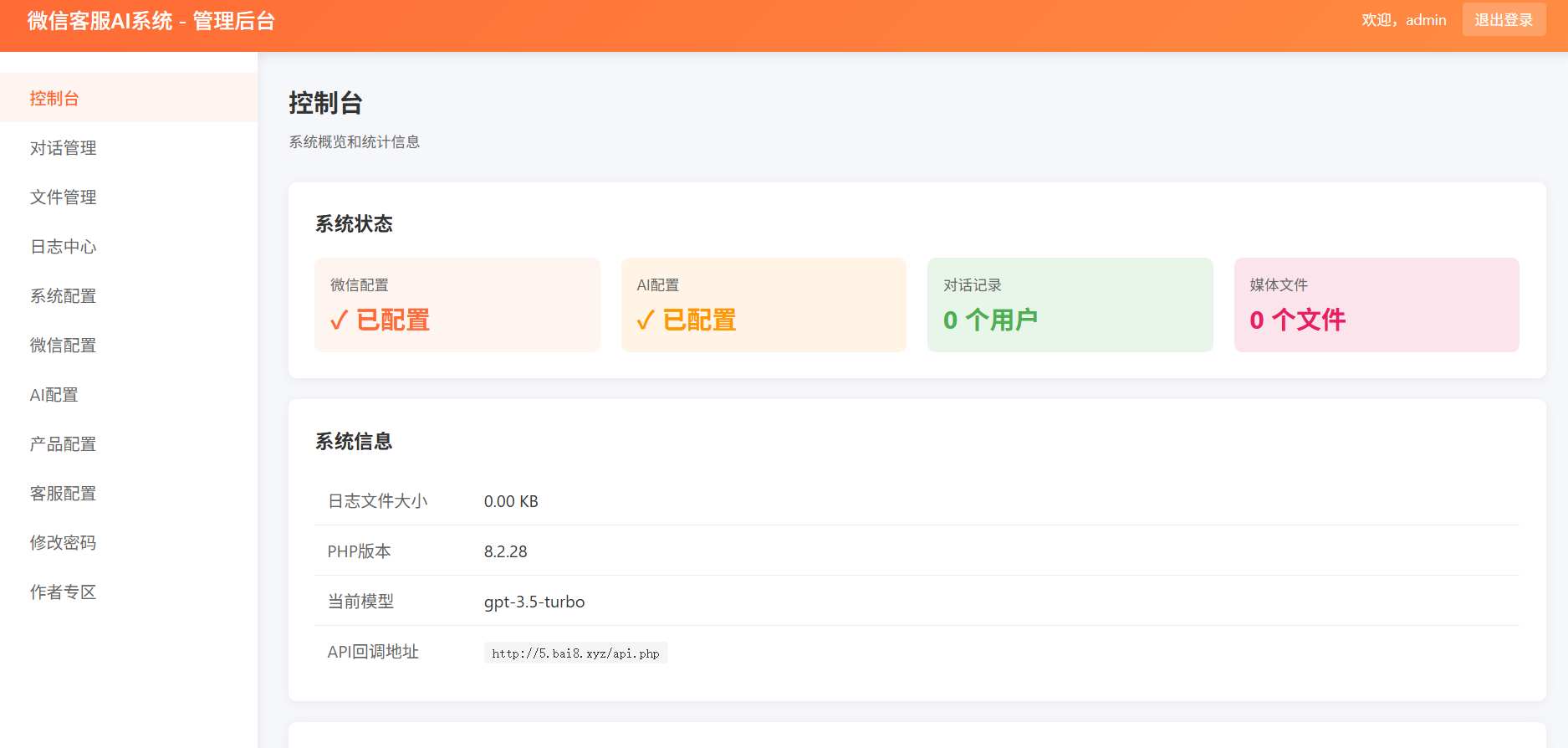This screenshot has width=1568, height=748.
Task: Click the 退出登录 button
Action: pos(1503,20)
